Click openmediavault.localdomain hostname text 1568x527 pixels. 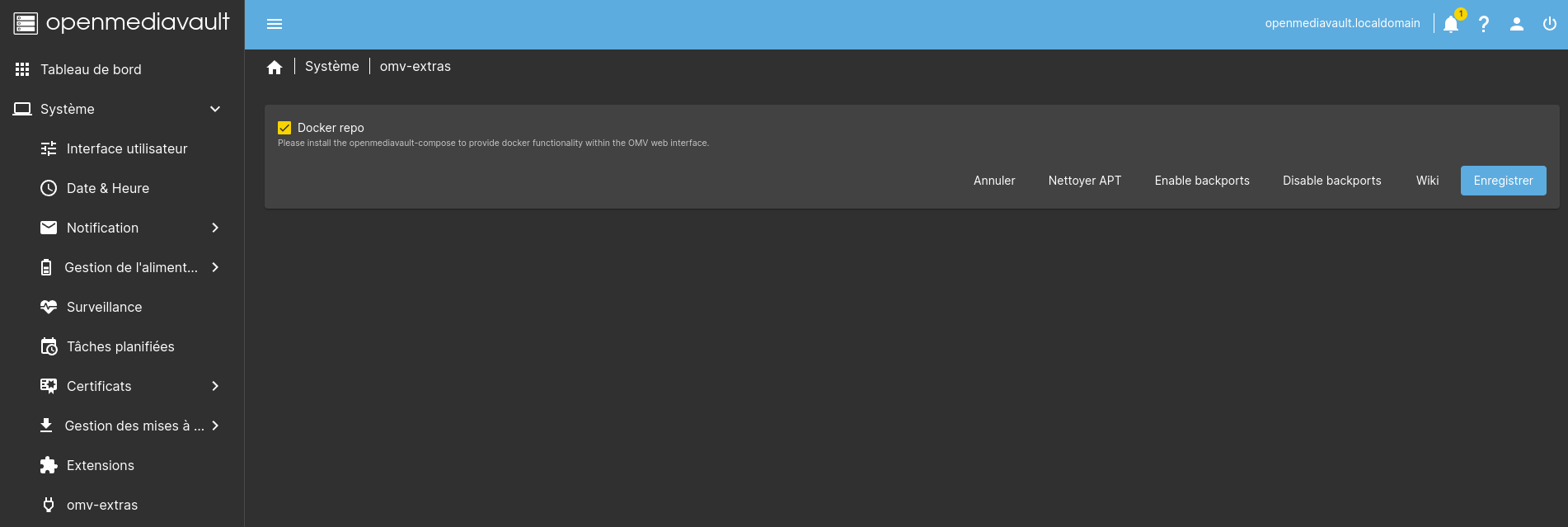[x=1343, y=23]
